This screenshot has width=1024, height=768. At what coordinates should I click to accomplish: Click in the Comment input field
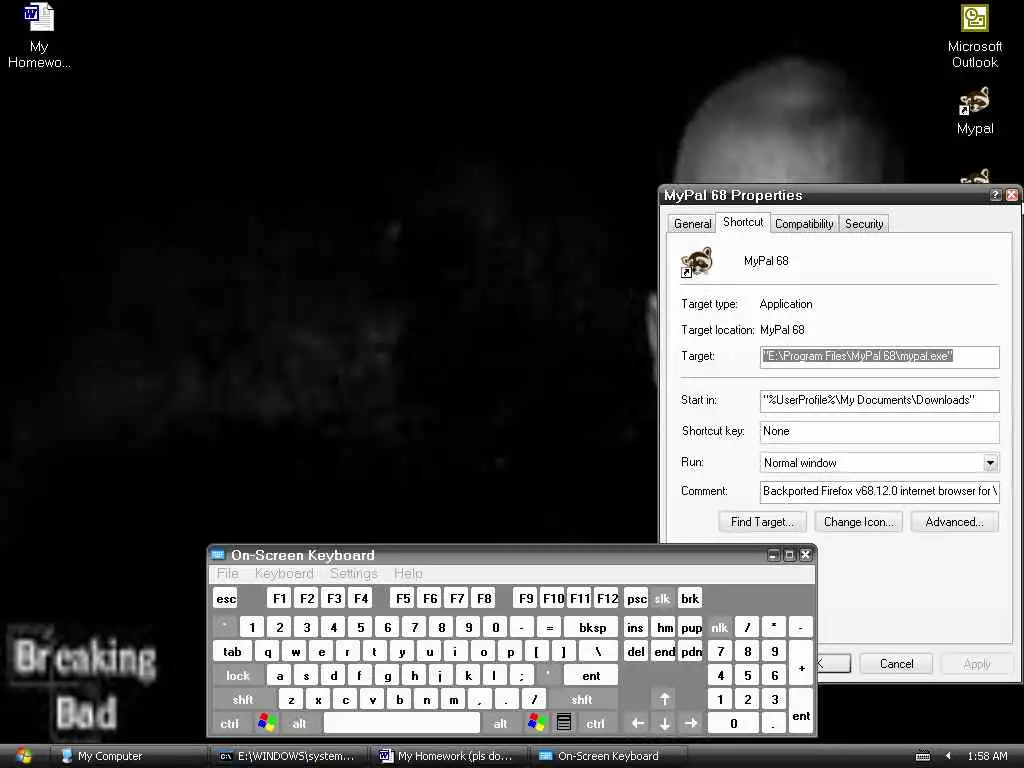tap(879, 492)
